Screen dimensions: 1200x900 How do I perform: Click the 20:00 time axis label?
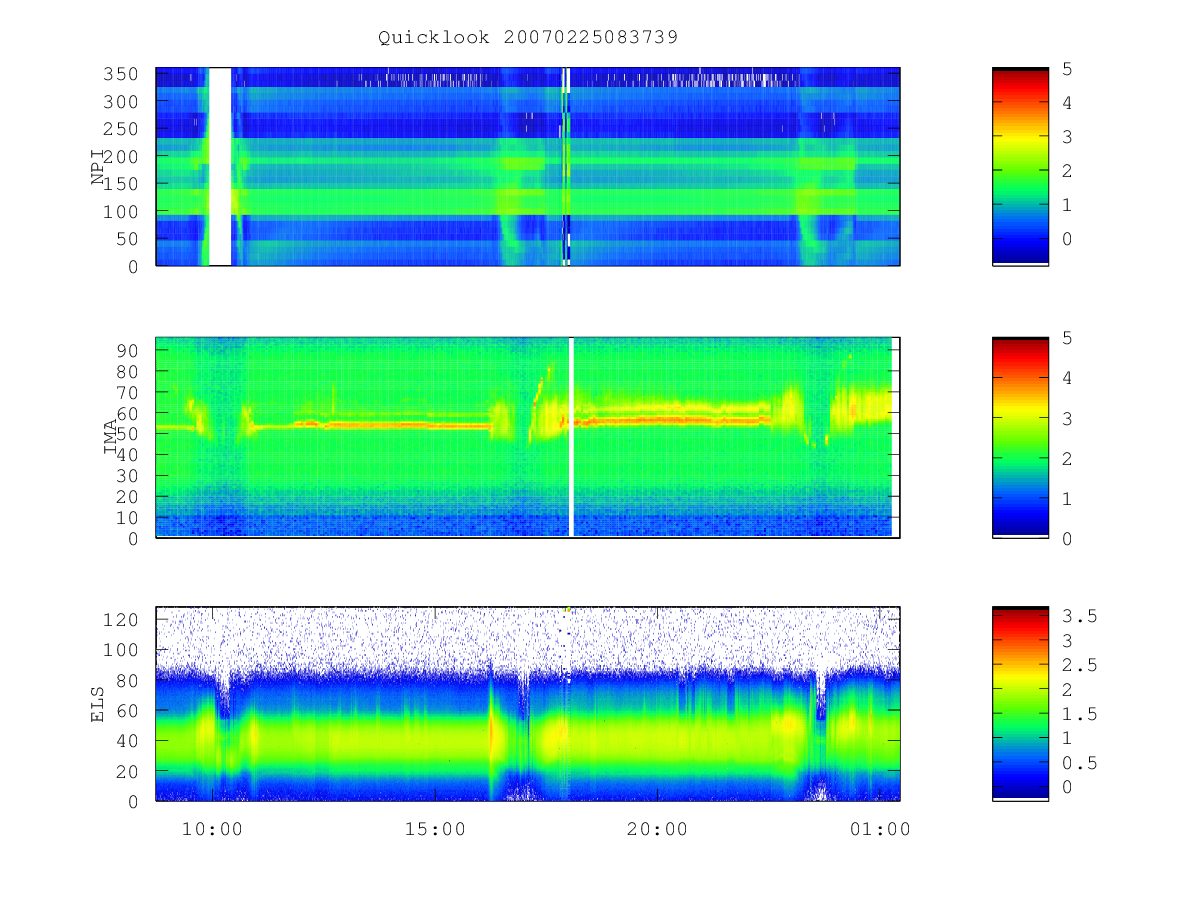pyautogui.click(x=658, y=829)
